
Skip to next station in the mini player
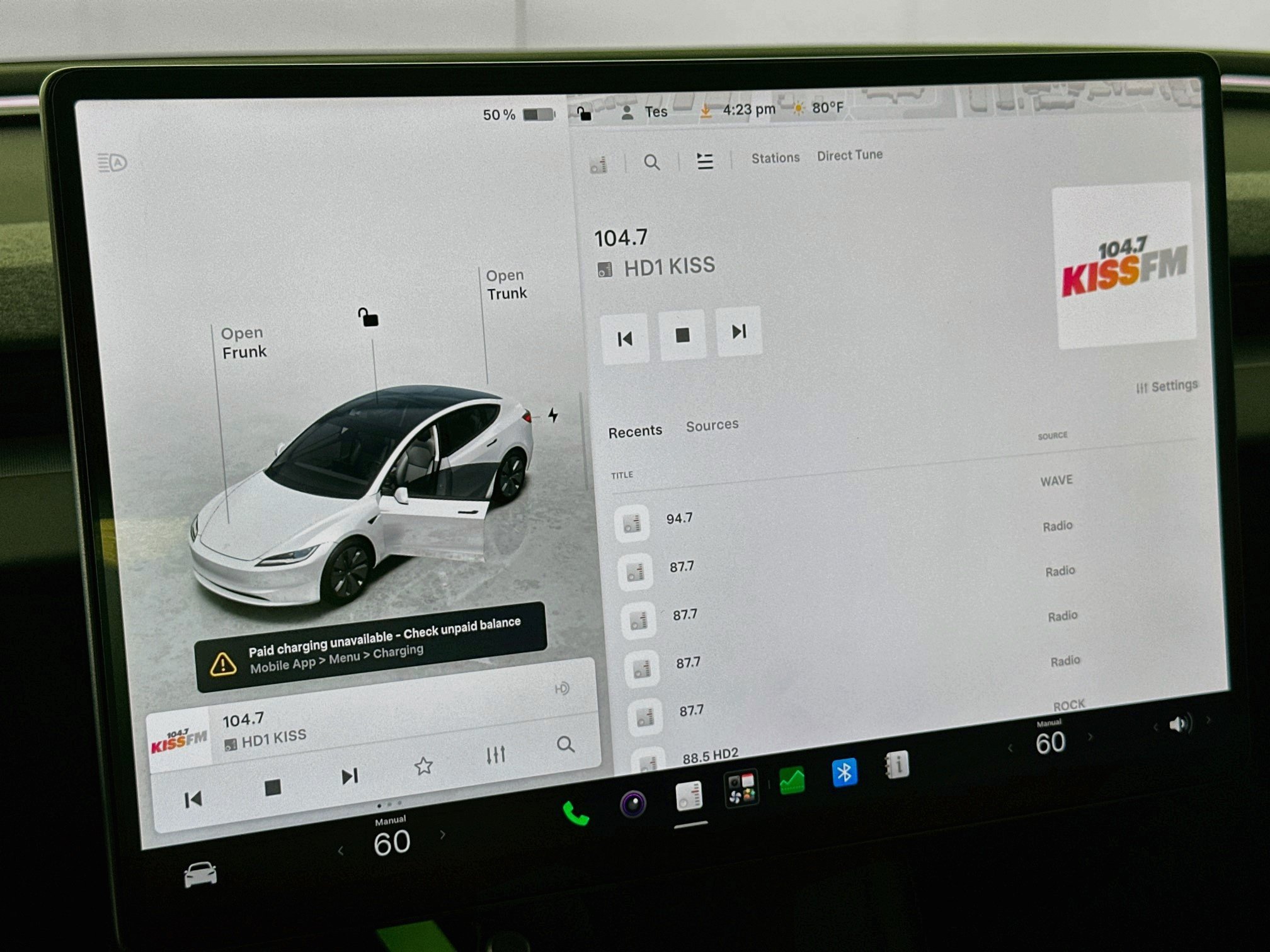(x=350, y=776)
